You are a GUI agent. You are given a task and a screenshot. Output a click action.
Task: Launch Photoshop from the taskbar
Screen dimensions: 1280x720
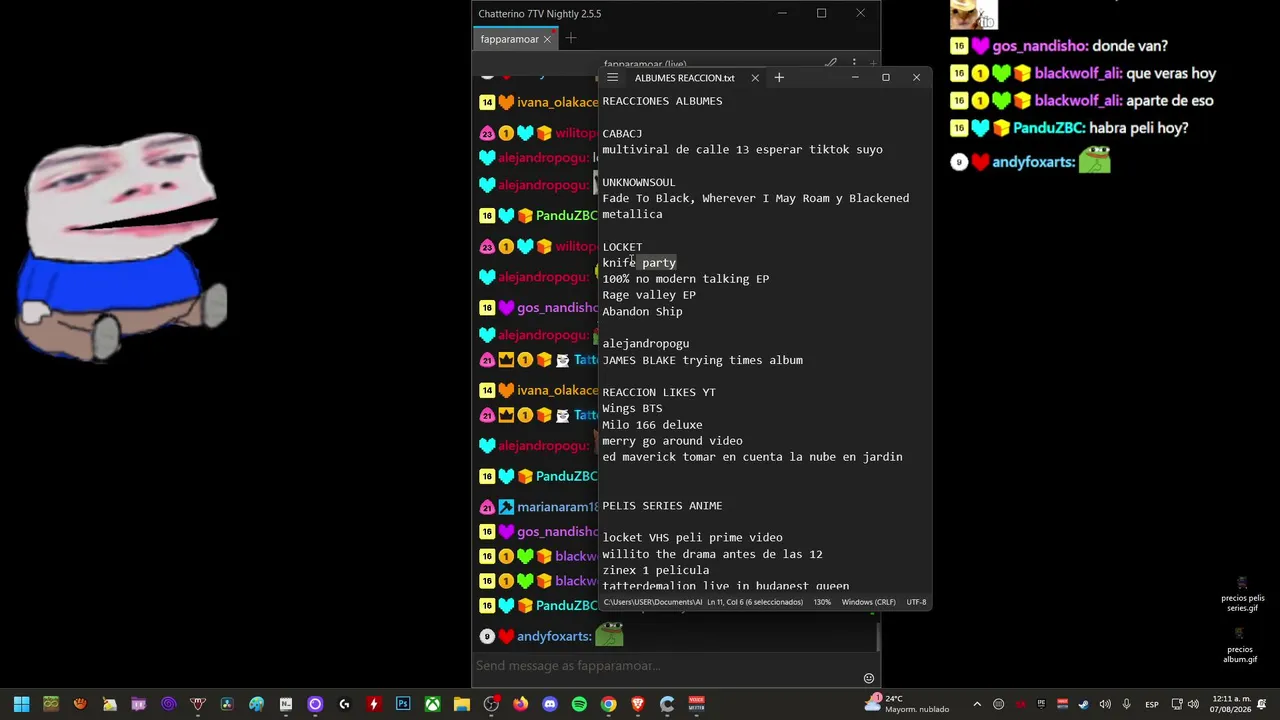[x=403, y=704]
